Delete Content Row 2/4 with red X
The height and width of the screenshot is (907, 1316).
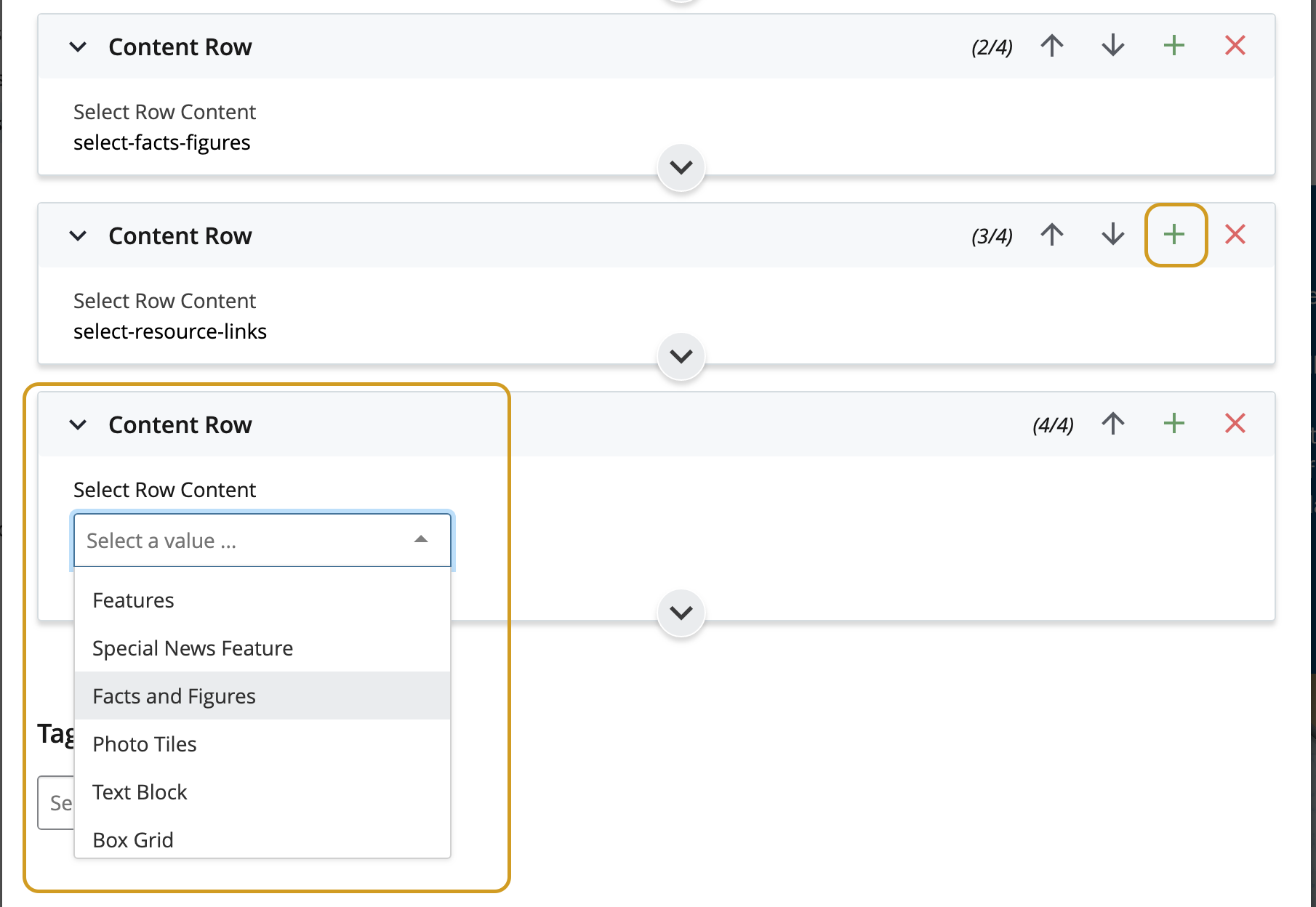click(x=1235, y=47)
